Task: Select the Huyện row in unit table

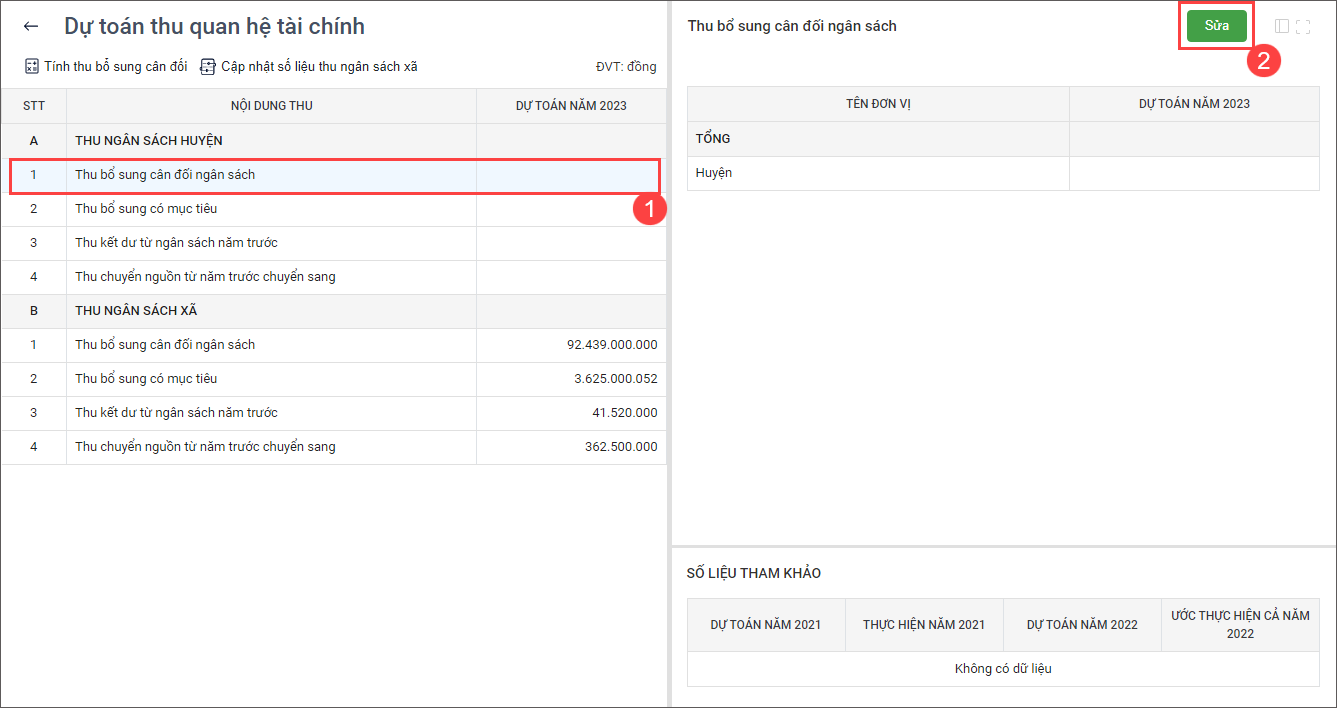Action: pos(714,173)
